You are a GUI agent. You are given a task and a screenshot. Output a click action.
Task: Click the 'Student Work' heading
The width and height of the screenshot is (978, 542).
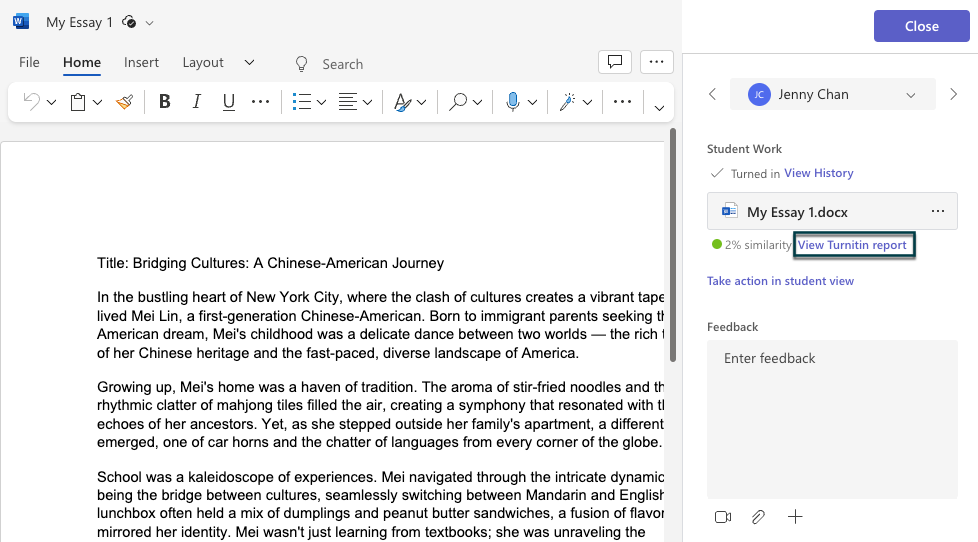[x=744, y=149]
